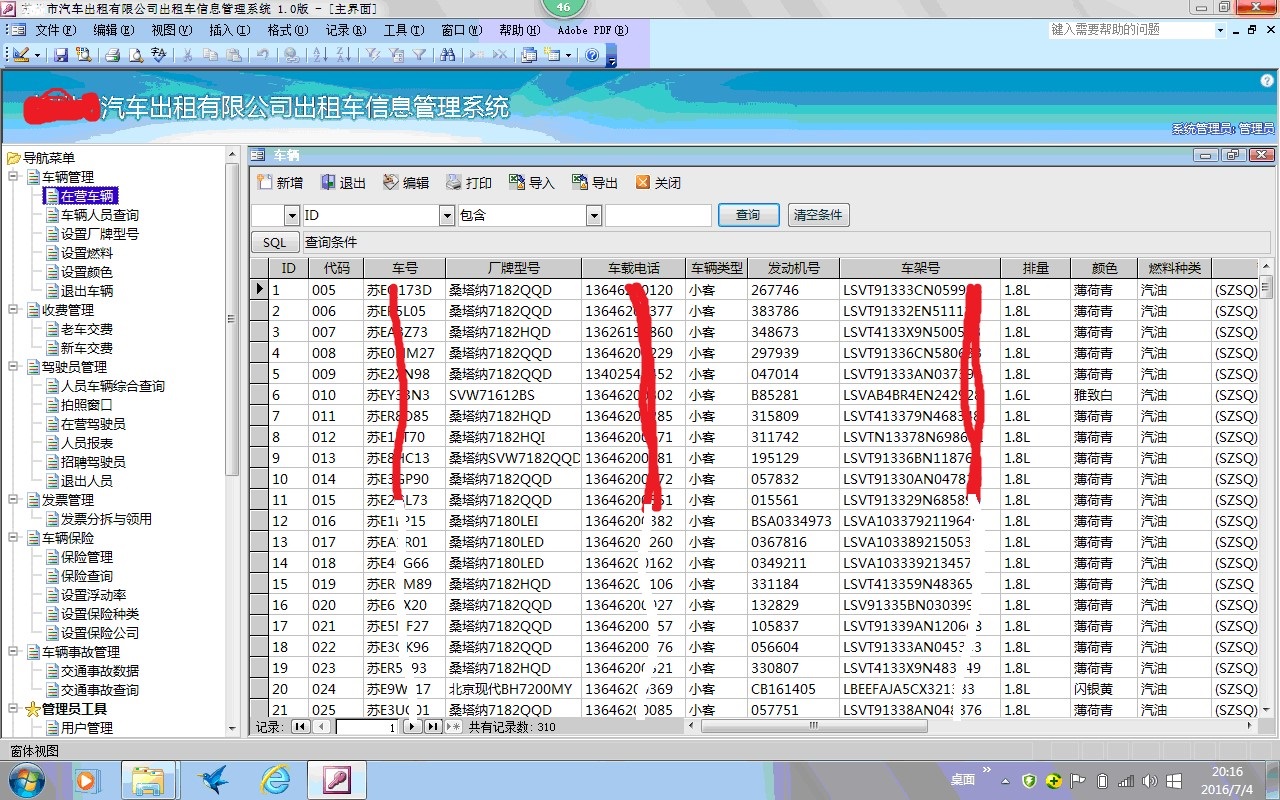The width and height of the screenshot is (1280, 800).
Task: Click the SQL button
Action: [x=275, y=243]
